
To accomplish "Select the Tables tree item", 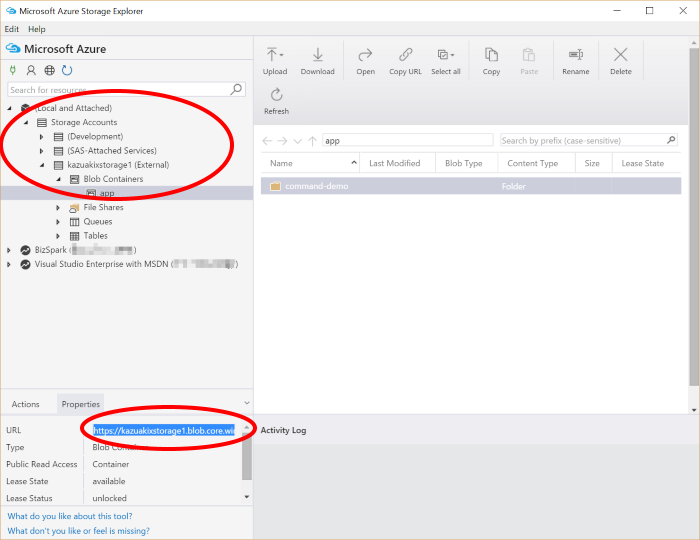I will 96,236.
